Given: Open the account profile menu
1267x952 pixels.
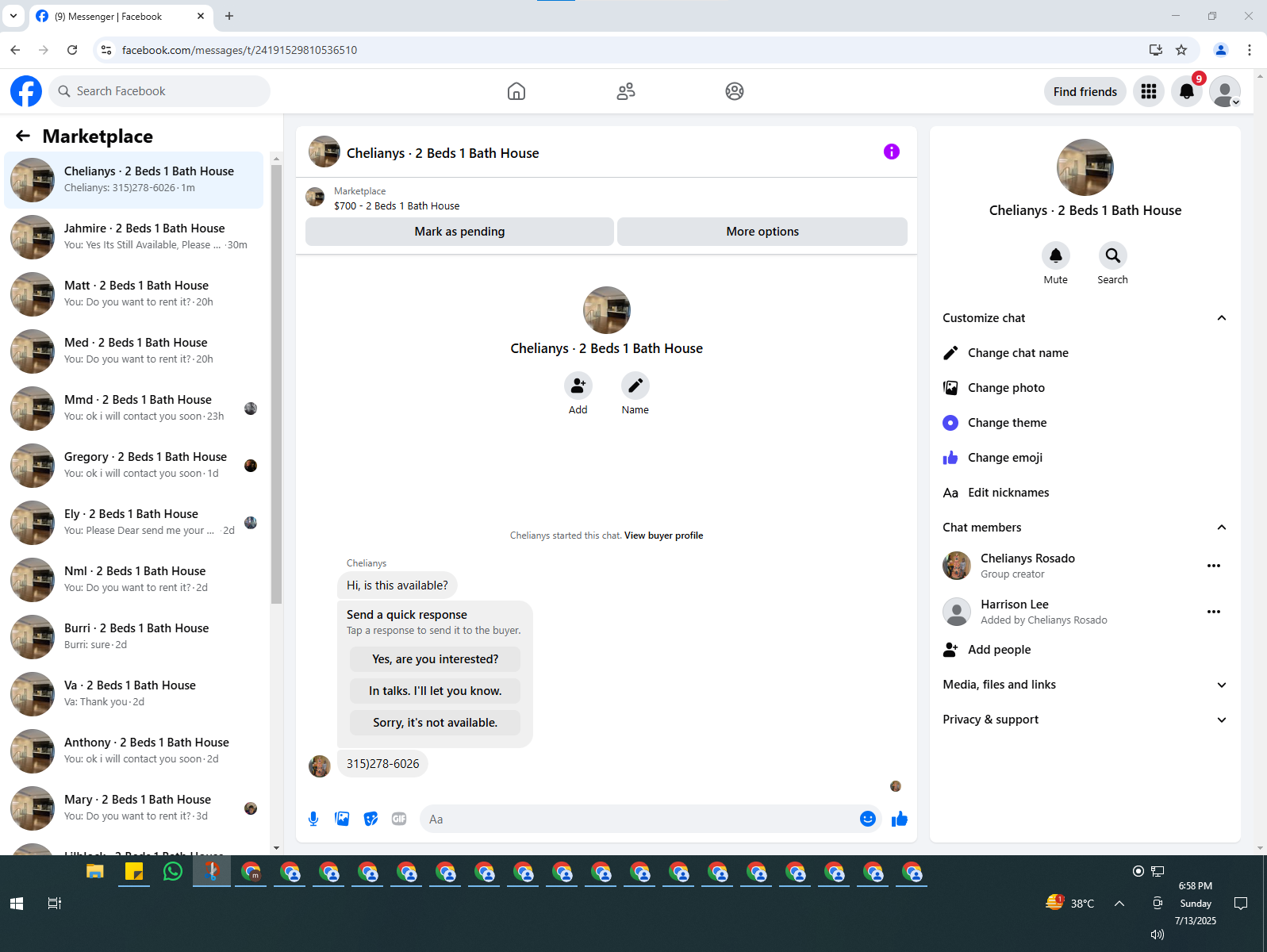Looking at the screenshot, I should coord(1225,91).
